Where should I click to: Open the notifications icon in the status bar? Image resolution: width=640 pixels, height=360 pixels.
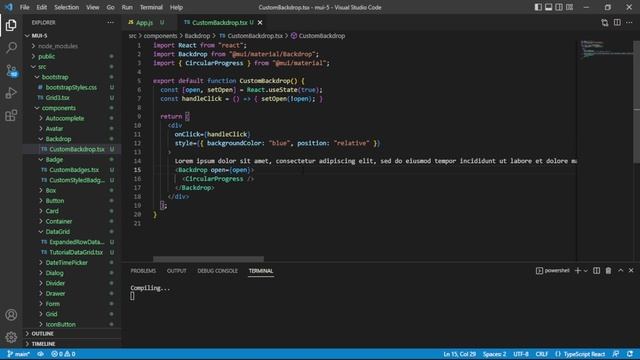click(630, 354)
